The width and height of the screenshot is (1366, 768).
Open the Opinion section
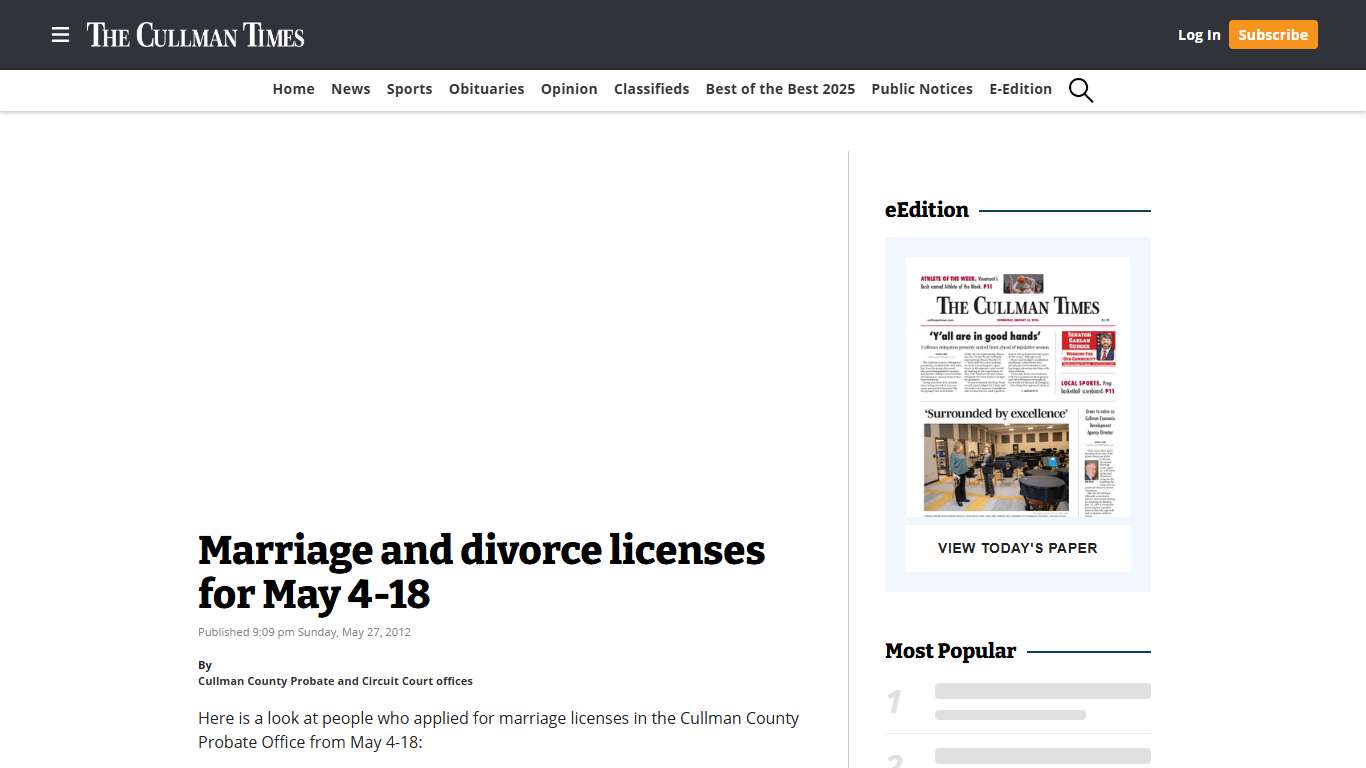pos(568,89)
